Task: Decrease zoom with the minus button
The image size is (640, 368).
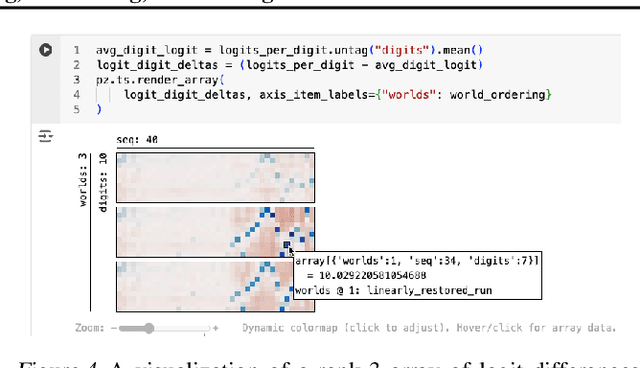Action: pos(114,328)
